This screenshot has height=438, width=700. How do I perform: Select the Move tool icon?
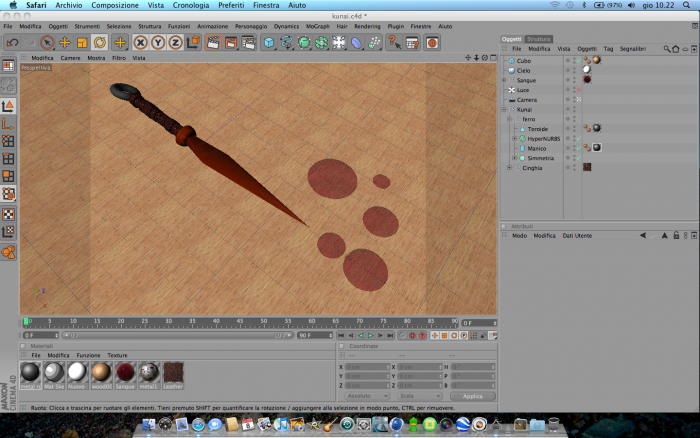[x=65, y=43]
